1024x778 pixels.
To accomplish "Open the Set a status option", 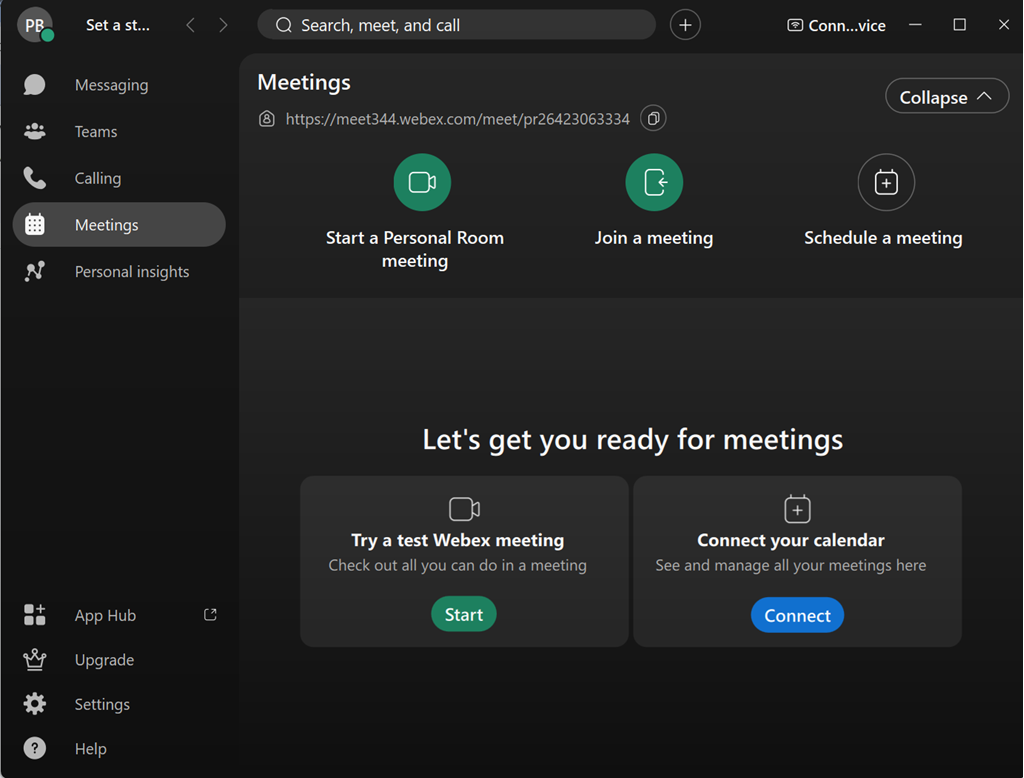I will coord(117,25).
